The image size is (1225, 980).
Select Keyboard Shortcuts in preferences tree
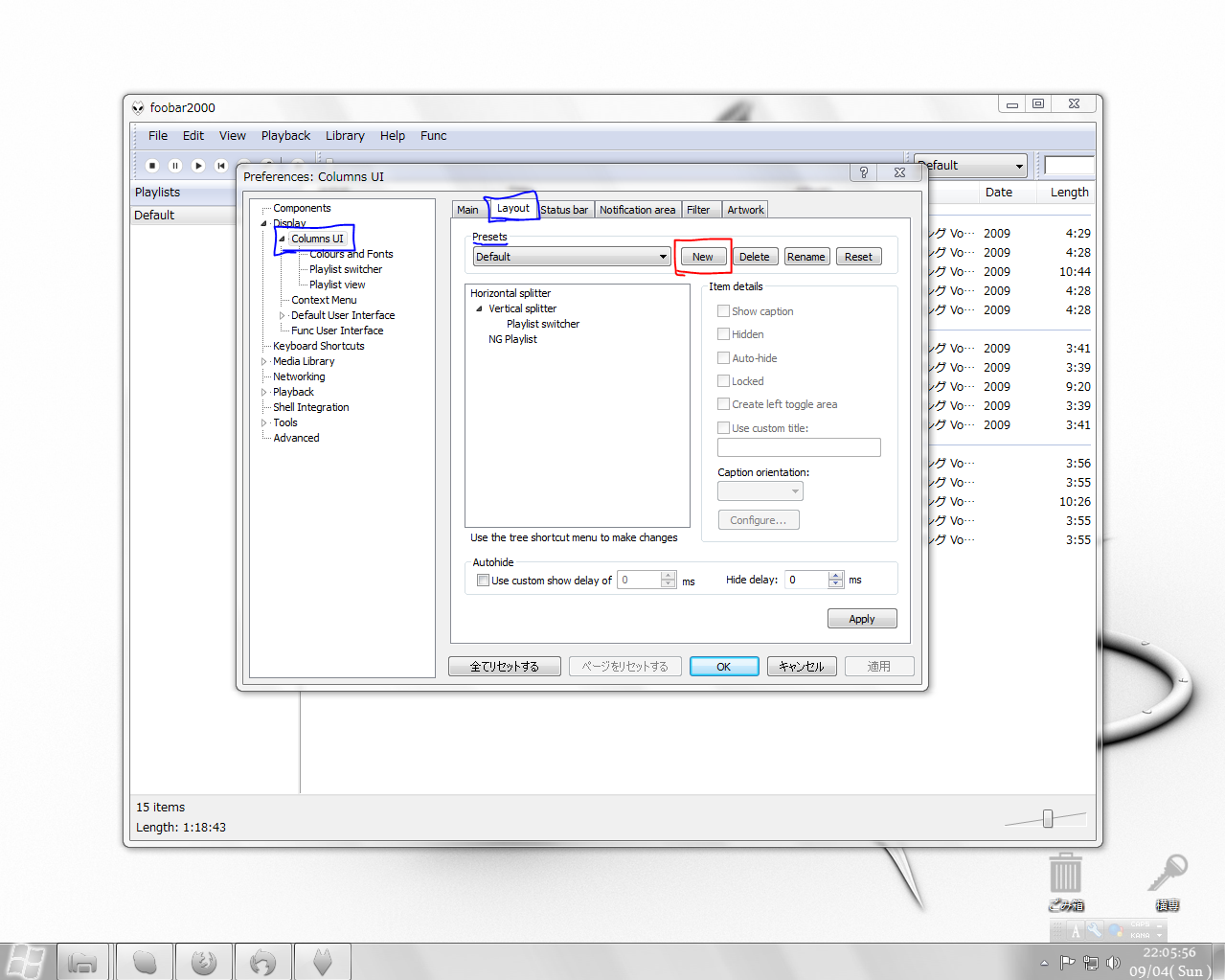tap(319, 346)
